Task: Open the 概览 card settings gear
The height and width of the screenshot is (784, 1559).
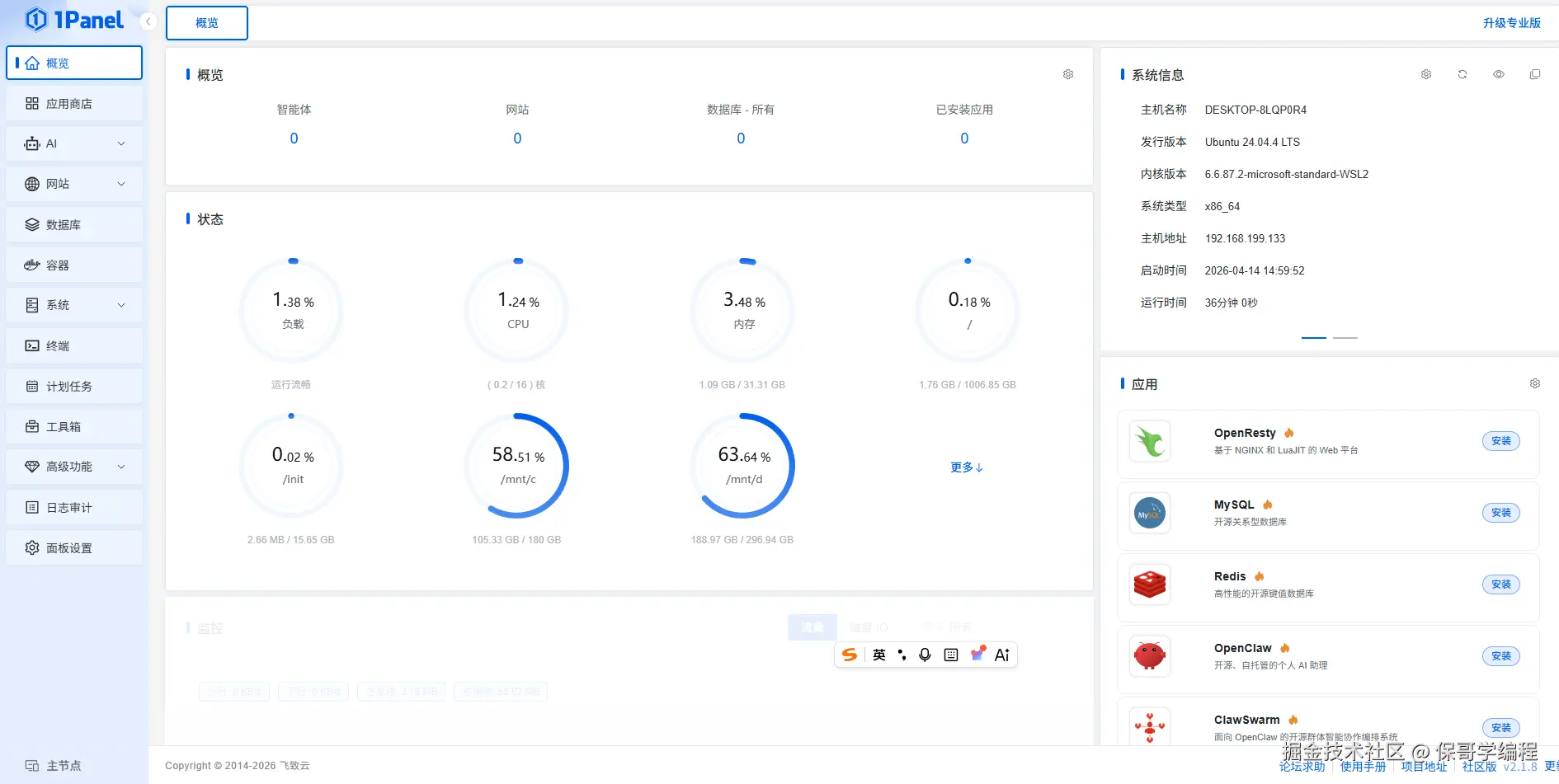Action: click(1068, 74)
